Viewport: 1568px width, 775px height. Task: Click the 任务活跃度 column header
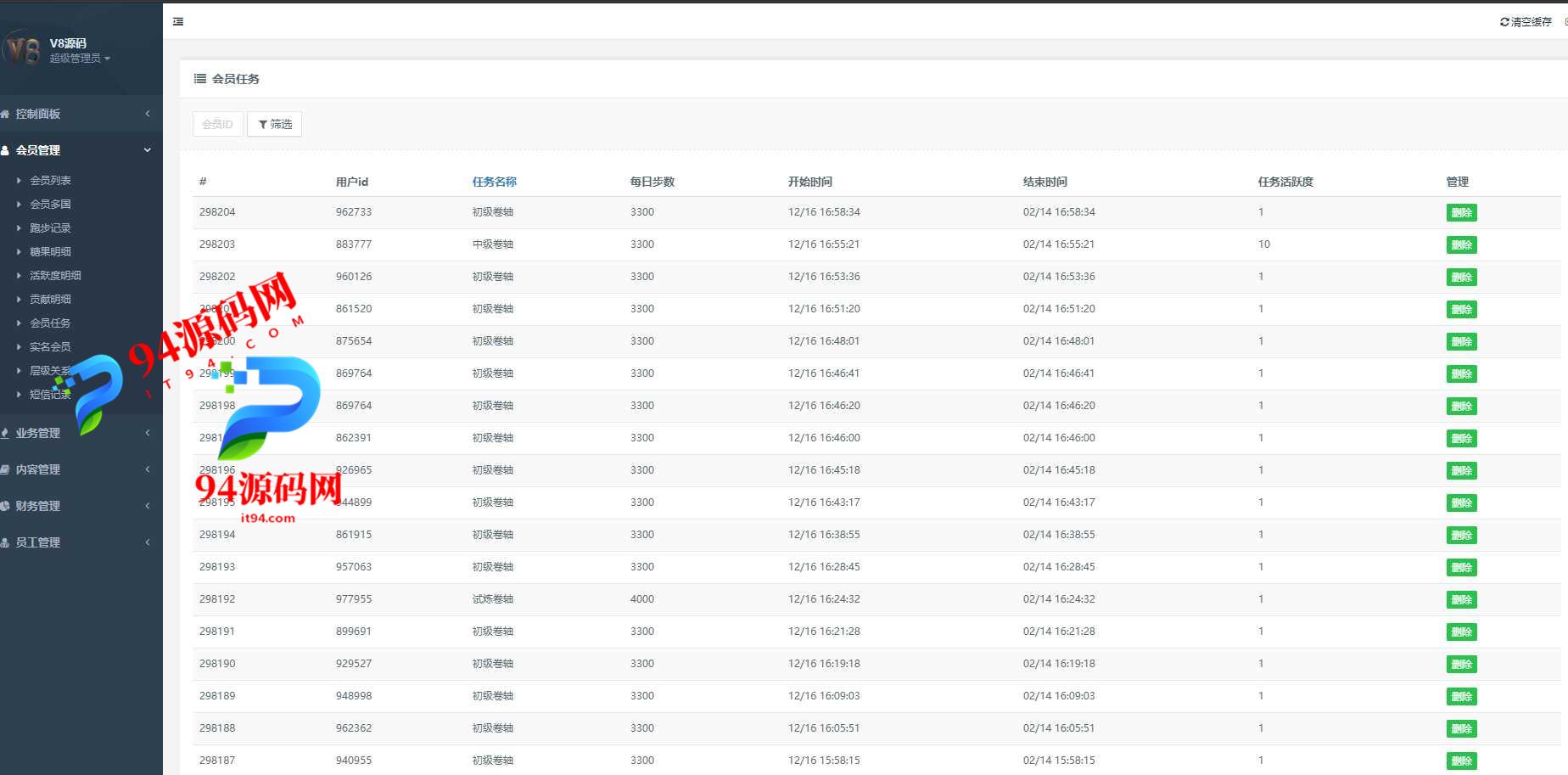pos(1285,182)
